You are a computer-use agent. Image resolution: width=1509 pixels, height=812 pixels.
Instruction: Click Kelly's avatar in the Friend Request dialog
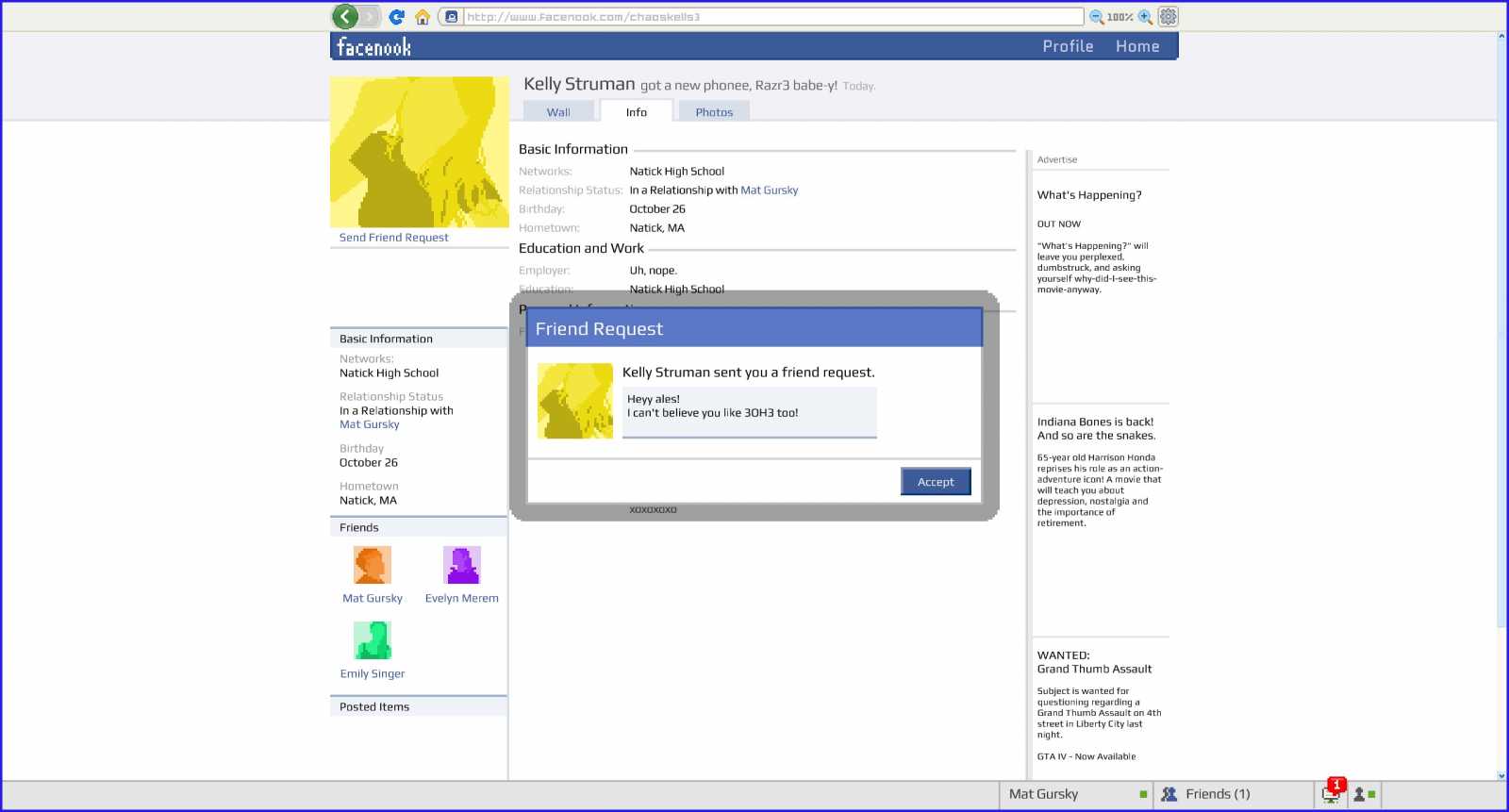pos(575,401)
